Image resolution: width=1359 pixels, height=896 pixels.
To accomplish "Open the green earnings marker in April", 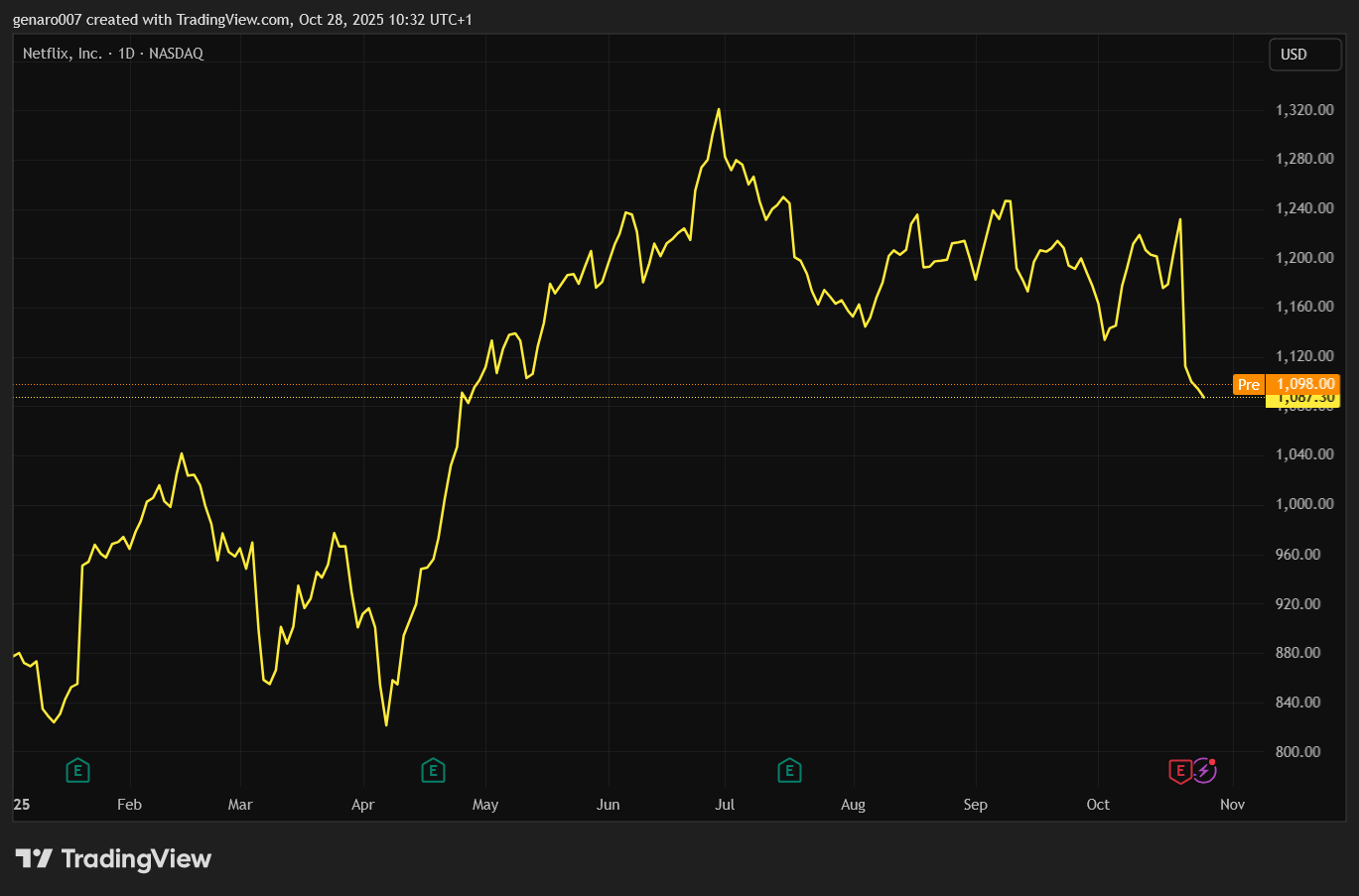I will click(433, 770).
